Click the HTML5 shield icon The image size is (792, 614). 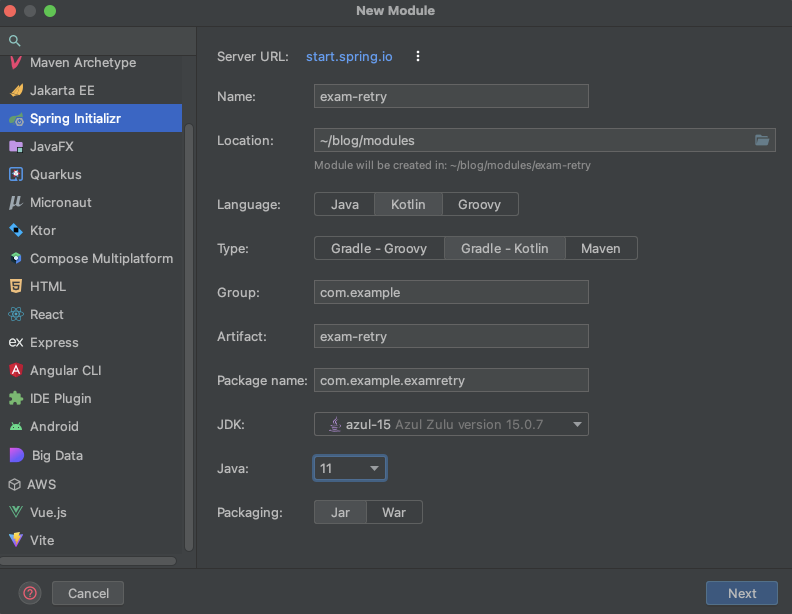point(16,286)
